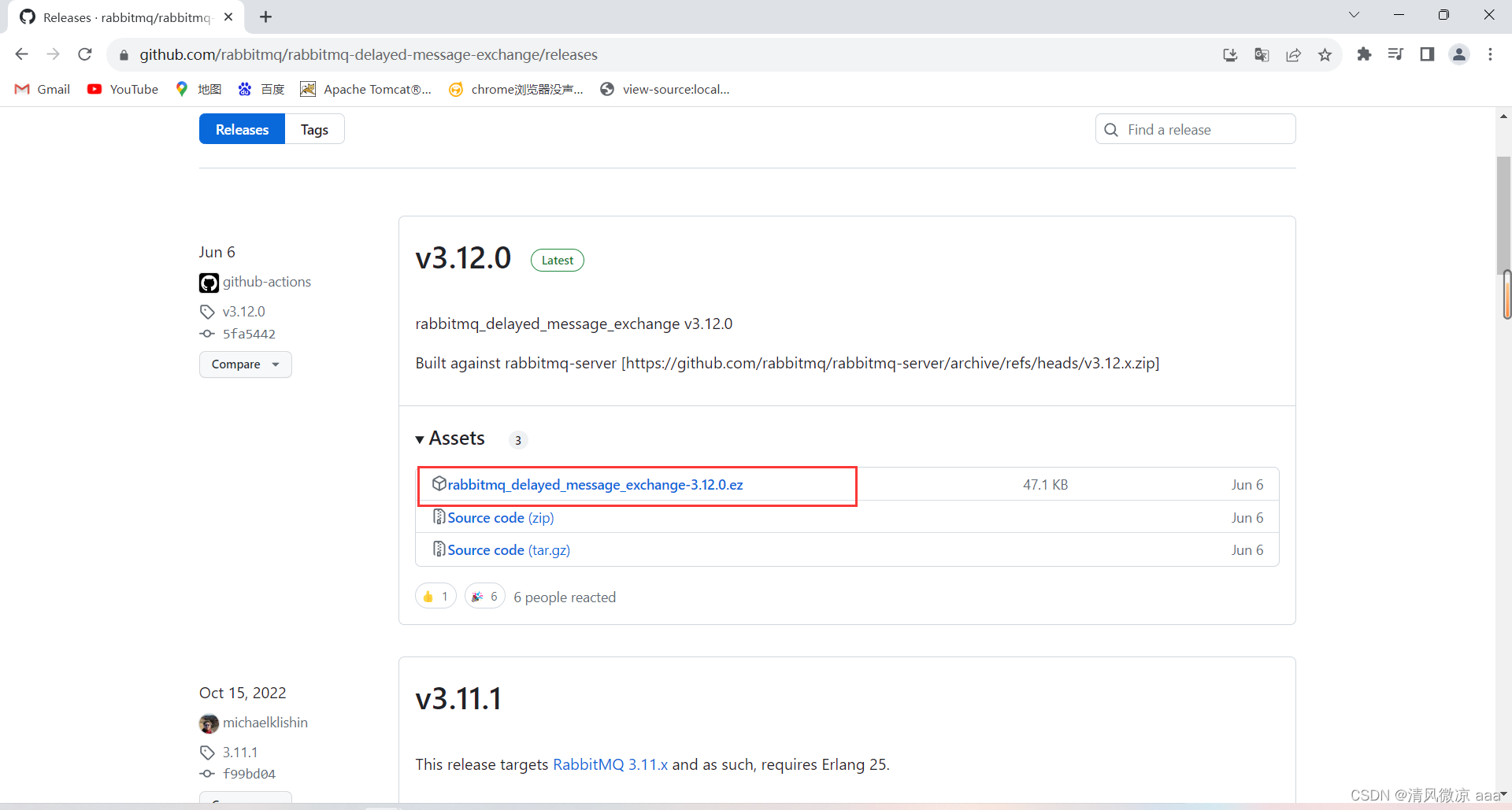This screenshot has height=810, width=1512.
Task: Click the scrollbar up arrow
Action: pyautogui.click(x=1504, y=116)
